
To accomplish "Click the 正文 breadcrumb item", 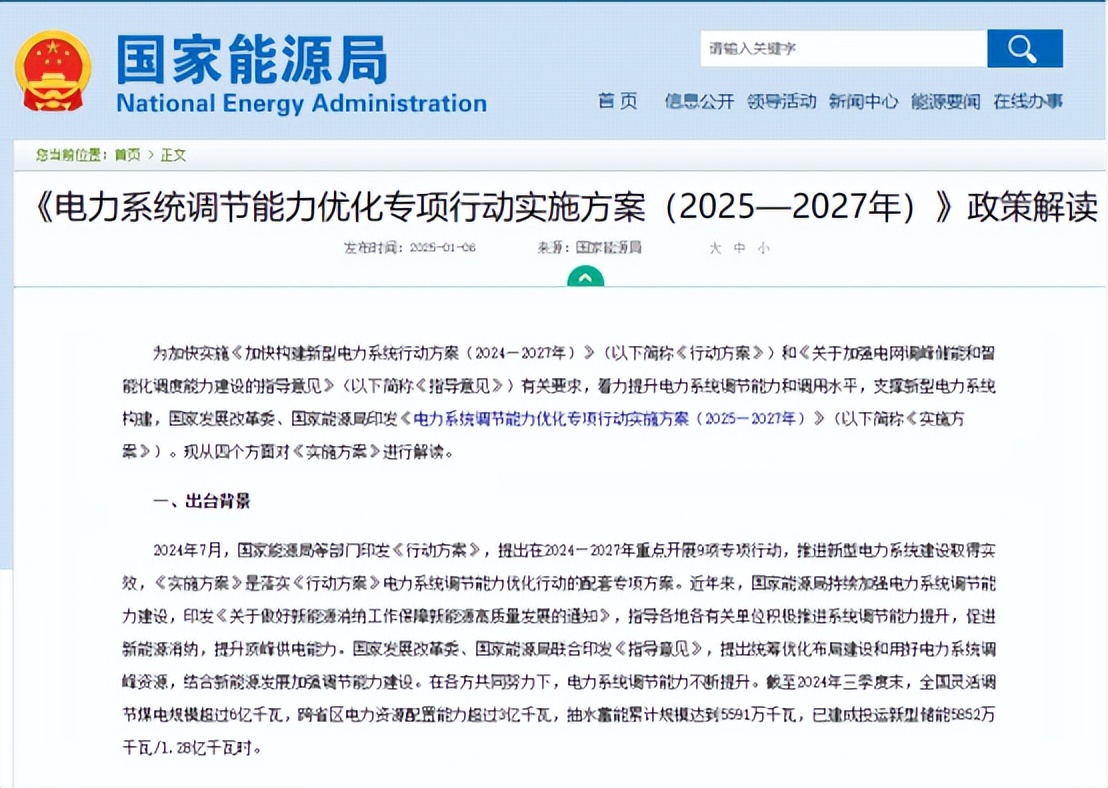I will coord(173,155).
